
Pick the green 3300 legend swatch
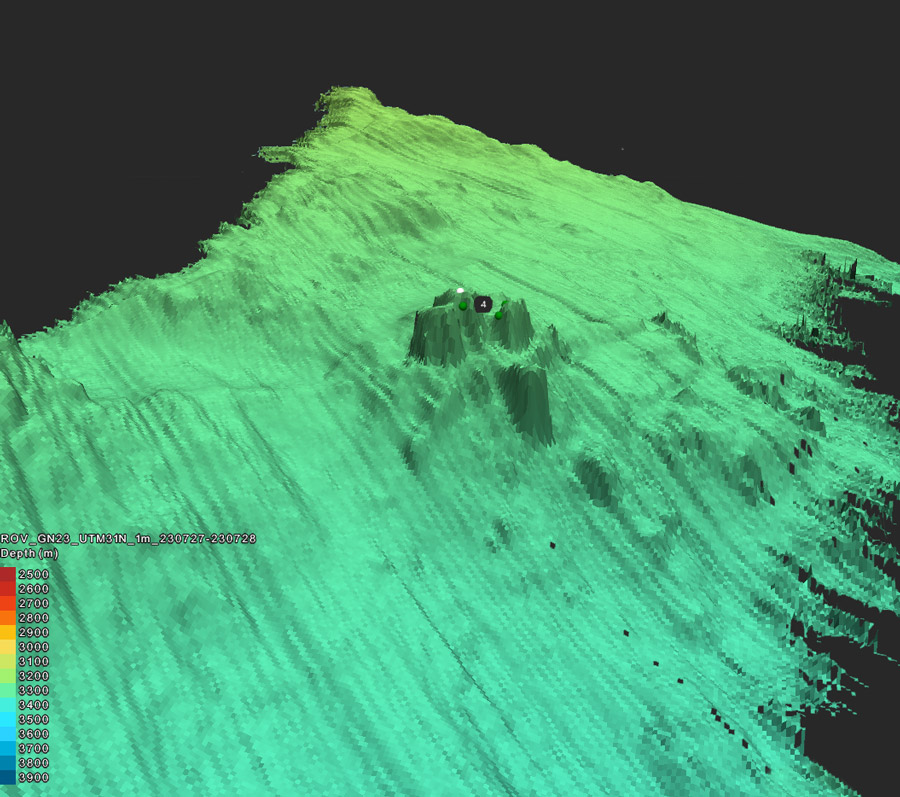8,690
